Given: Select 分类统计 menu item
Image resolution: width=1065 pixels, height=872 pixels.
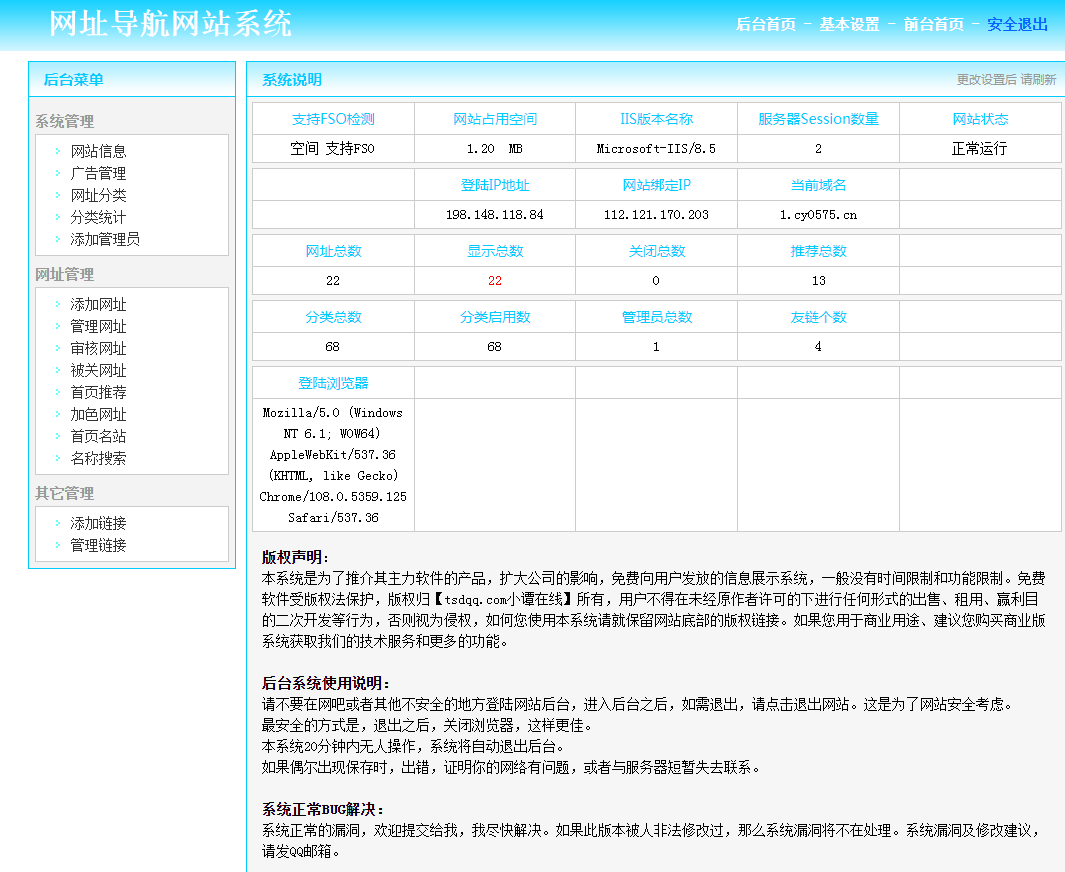Looking at the screenshot, I should [98, 217].
